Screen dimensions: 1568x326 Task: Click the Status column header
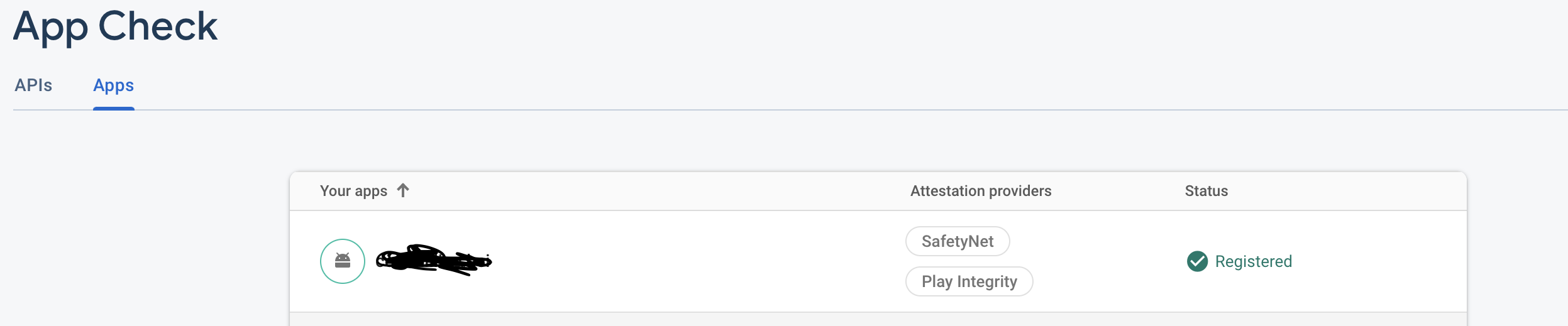(1206, 191)
